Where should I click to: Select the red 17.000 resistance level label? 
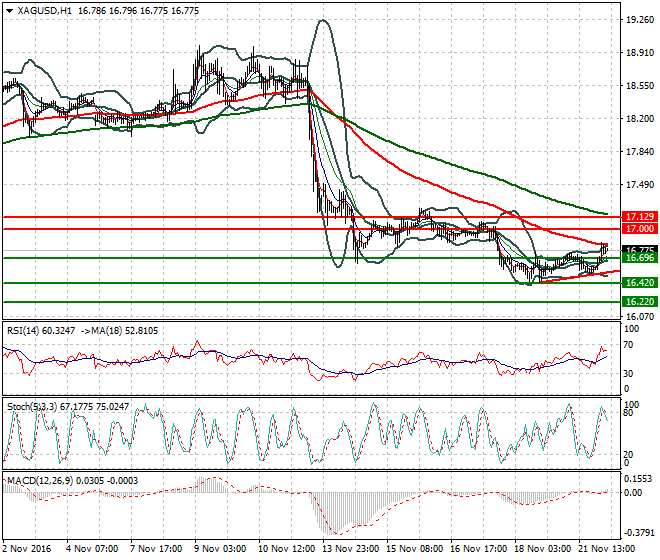point(639,229)
